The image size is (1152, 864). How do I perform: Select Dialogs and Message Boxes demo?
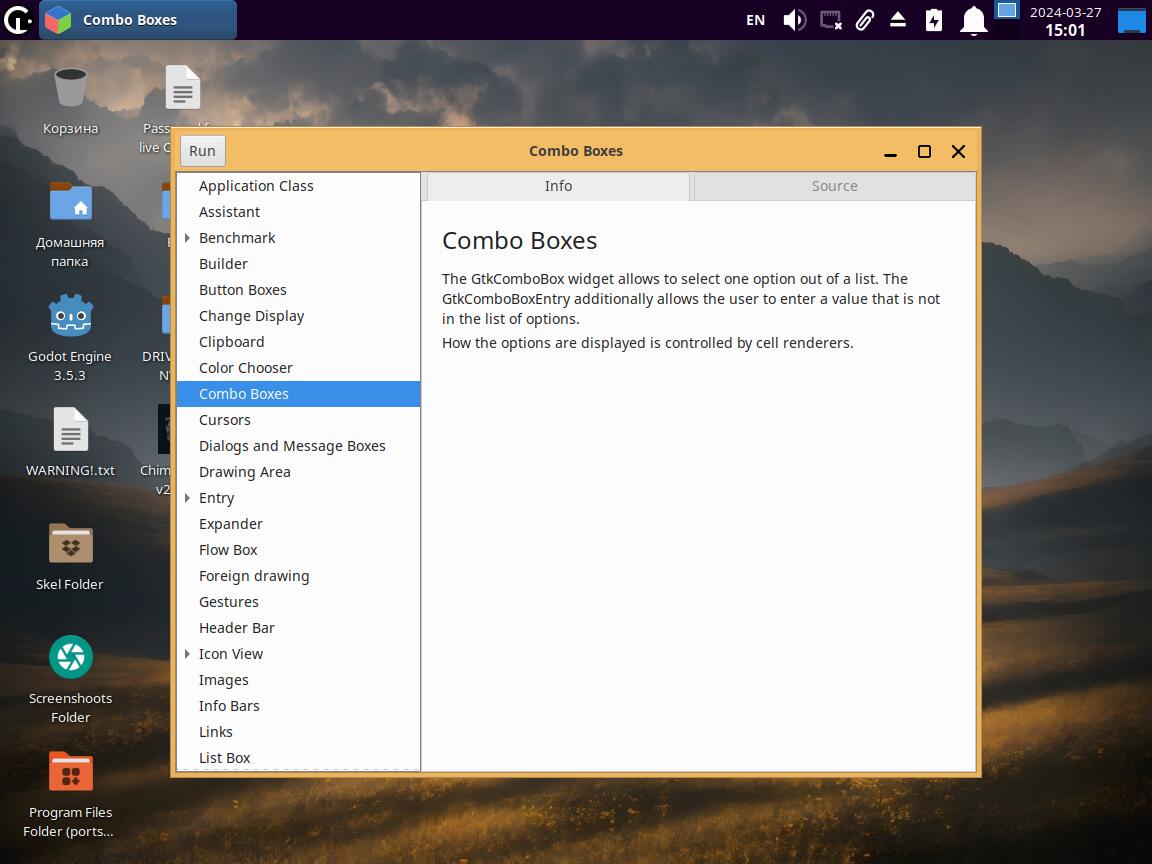[292, 446]
